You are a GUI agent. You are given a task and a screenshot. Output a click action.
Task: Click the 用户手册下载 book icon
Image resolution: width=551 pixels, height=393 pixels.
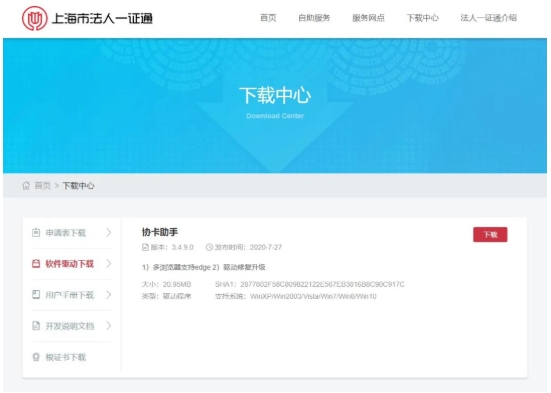(36, 295)
